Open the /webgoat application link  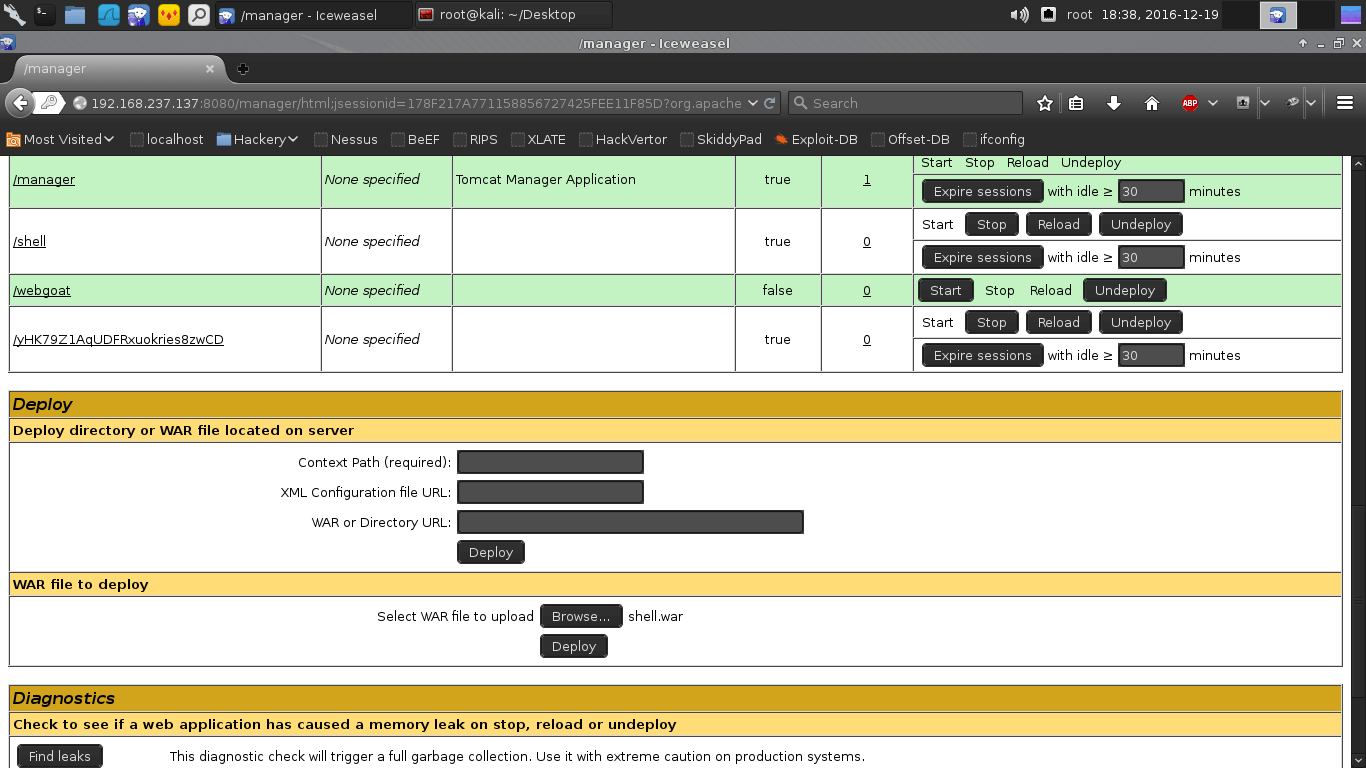(42, 290)
